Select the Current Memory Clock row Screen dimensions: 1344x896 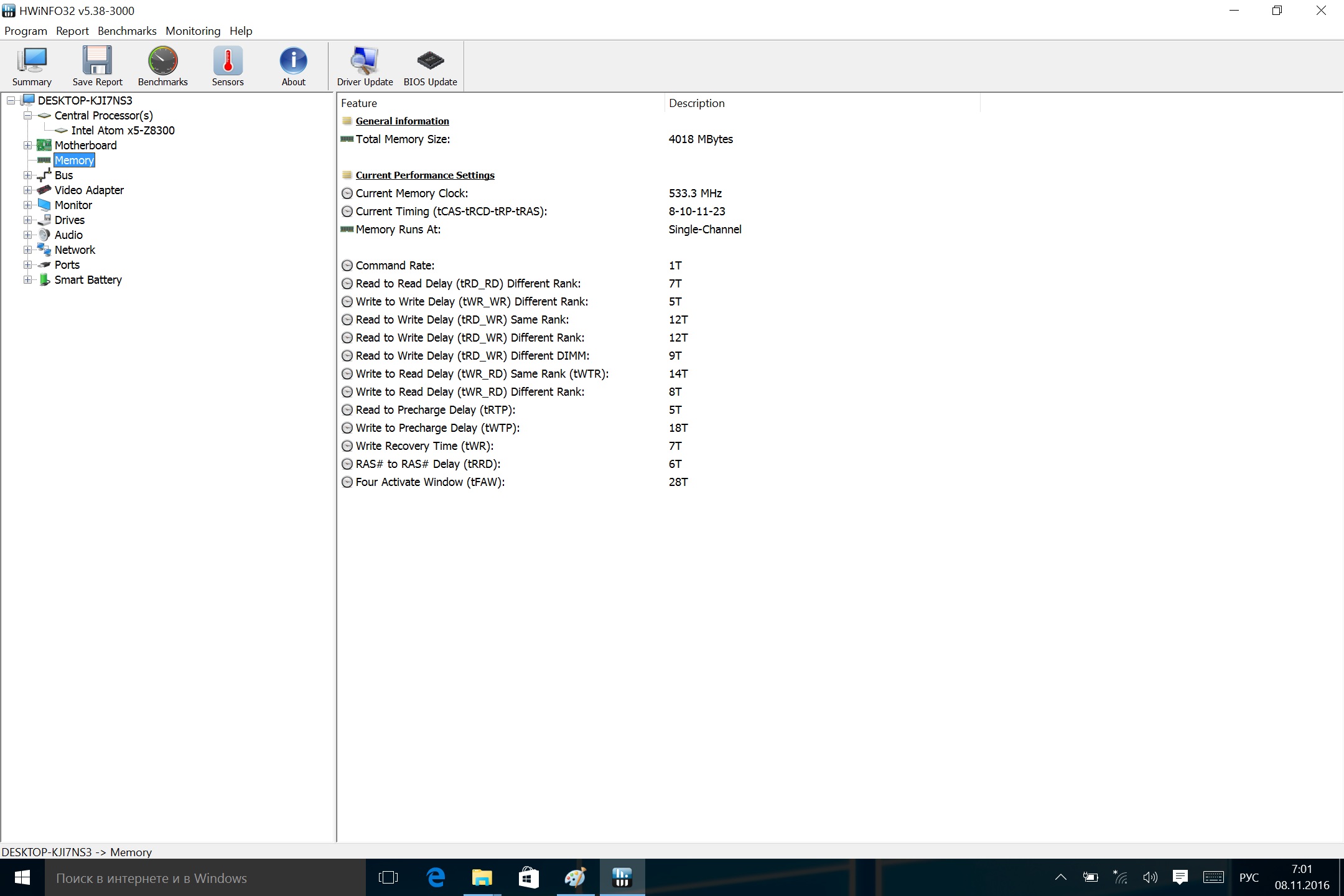[531, 193]
